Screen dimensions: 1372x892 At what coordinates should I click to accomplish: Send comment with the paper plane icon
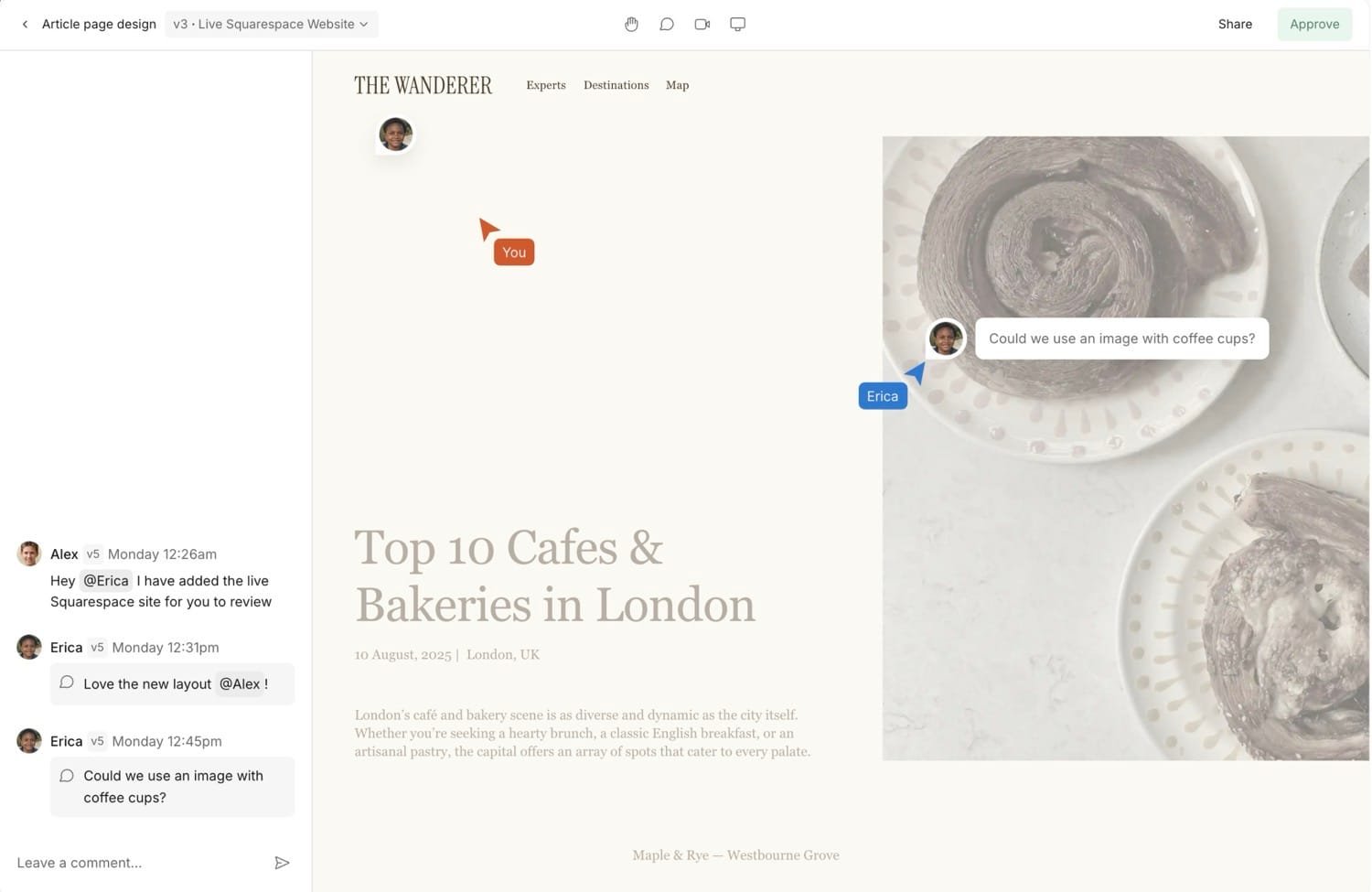(x=282, y=863)
